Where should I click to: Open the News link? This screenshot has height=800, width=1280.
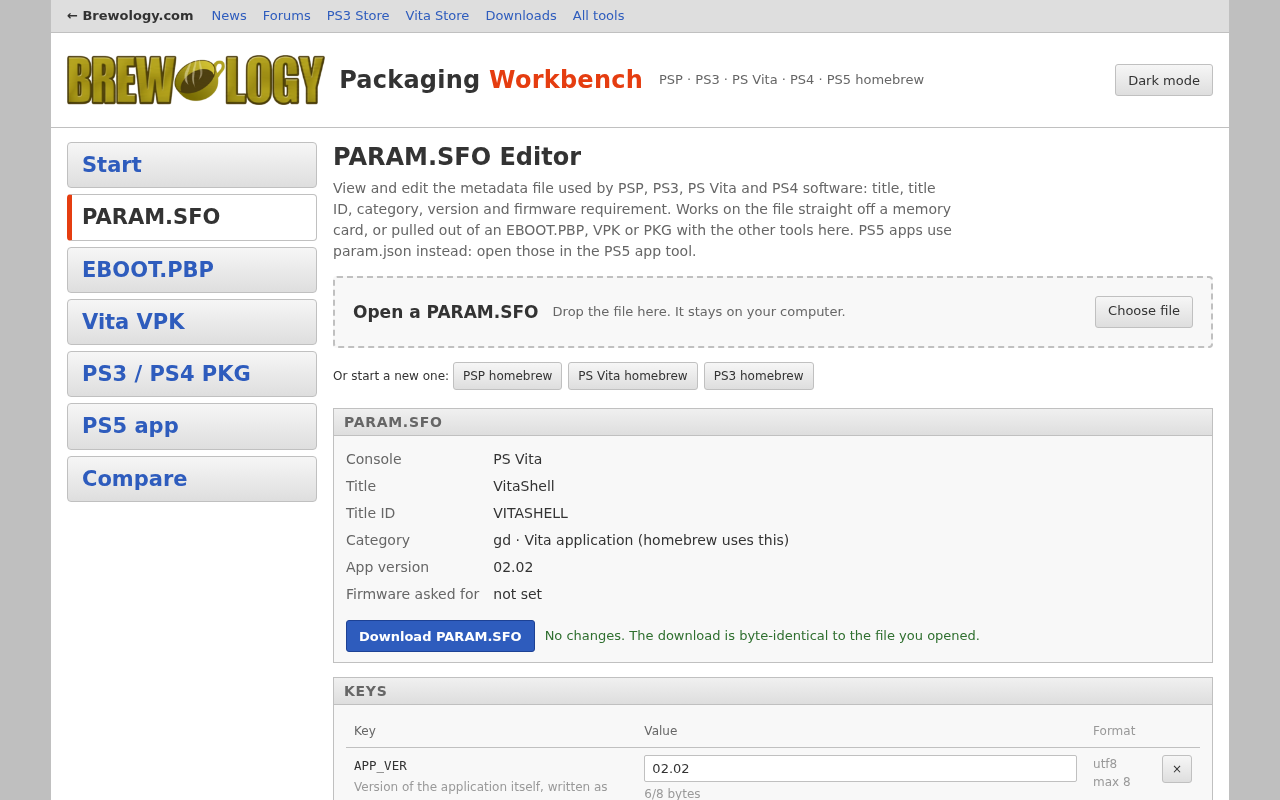(229, 16)
